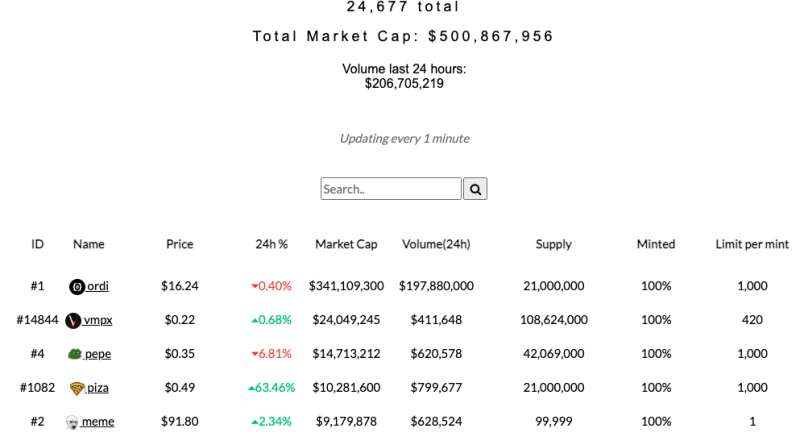Click the green pepe frog icon

74,354
